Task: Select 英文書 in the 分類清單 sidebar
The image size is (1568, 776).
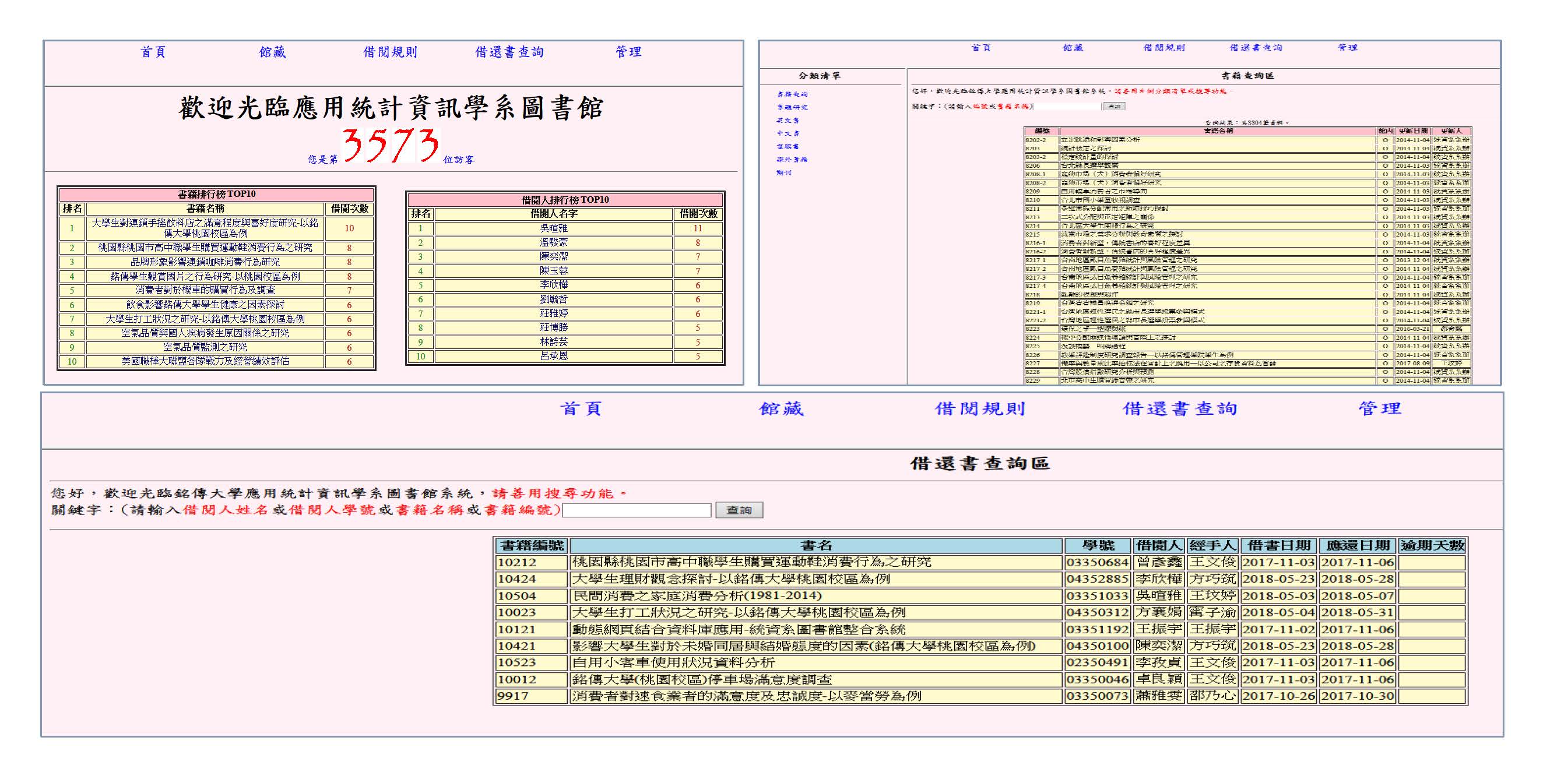Action: (788, 121)
